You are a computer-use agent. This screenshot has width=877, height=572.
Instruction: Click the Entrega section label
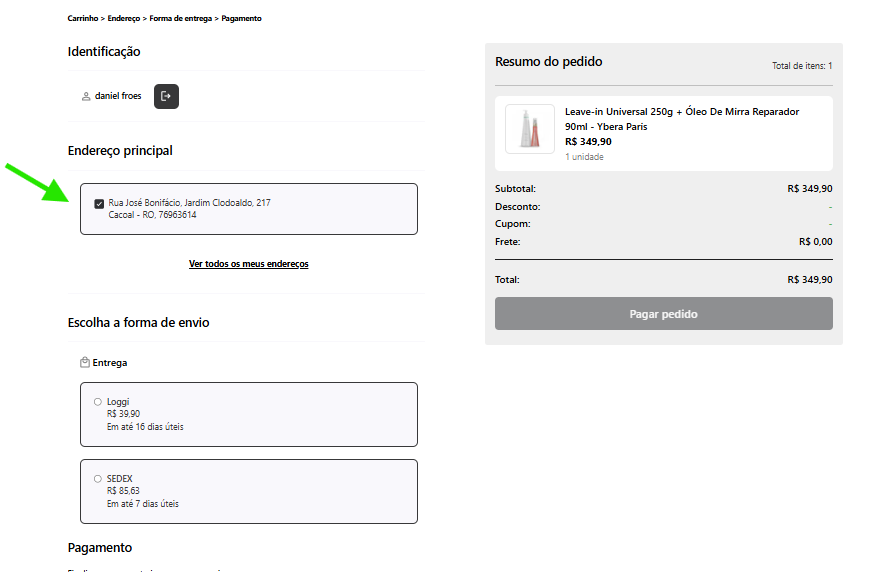(110, 363)
